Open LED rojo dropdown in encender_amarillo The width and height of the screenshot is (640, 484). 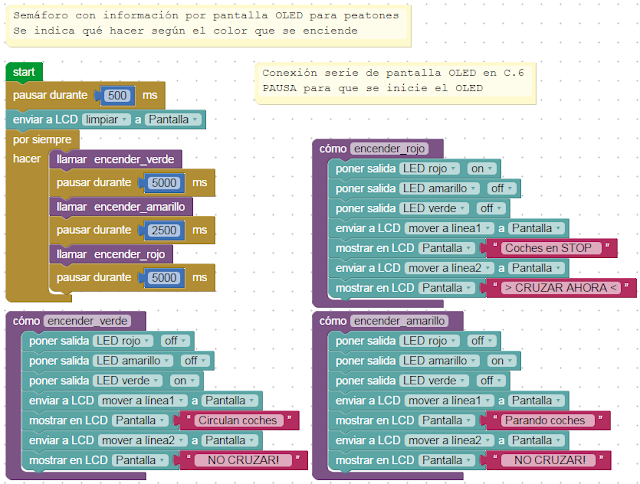429,341
